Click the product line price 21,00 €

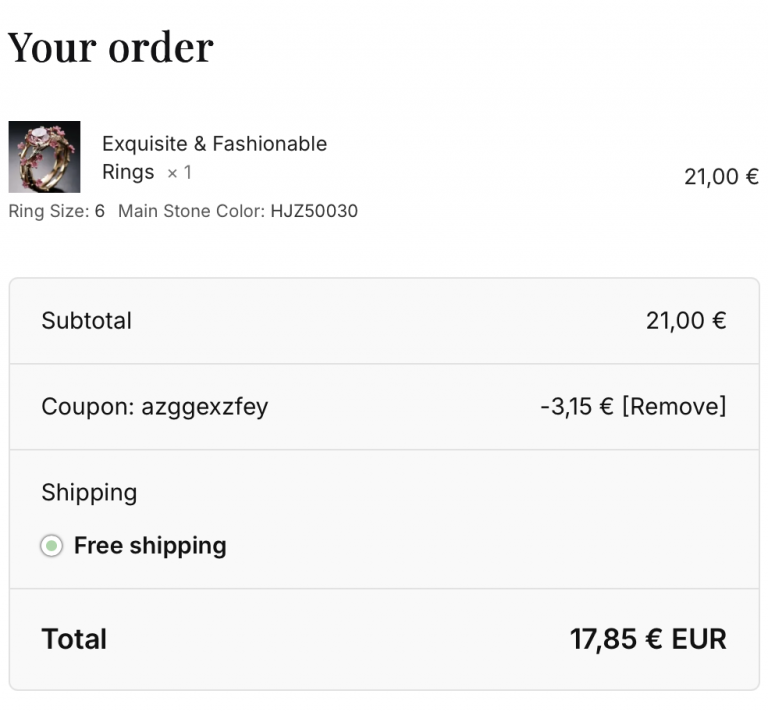click(721, 177)
